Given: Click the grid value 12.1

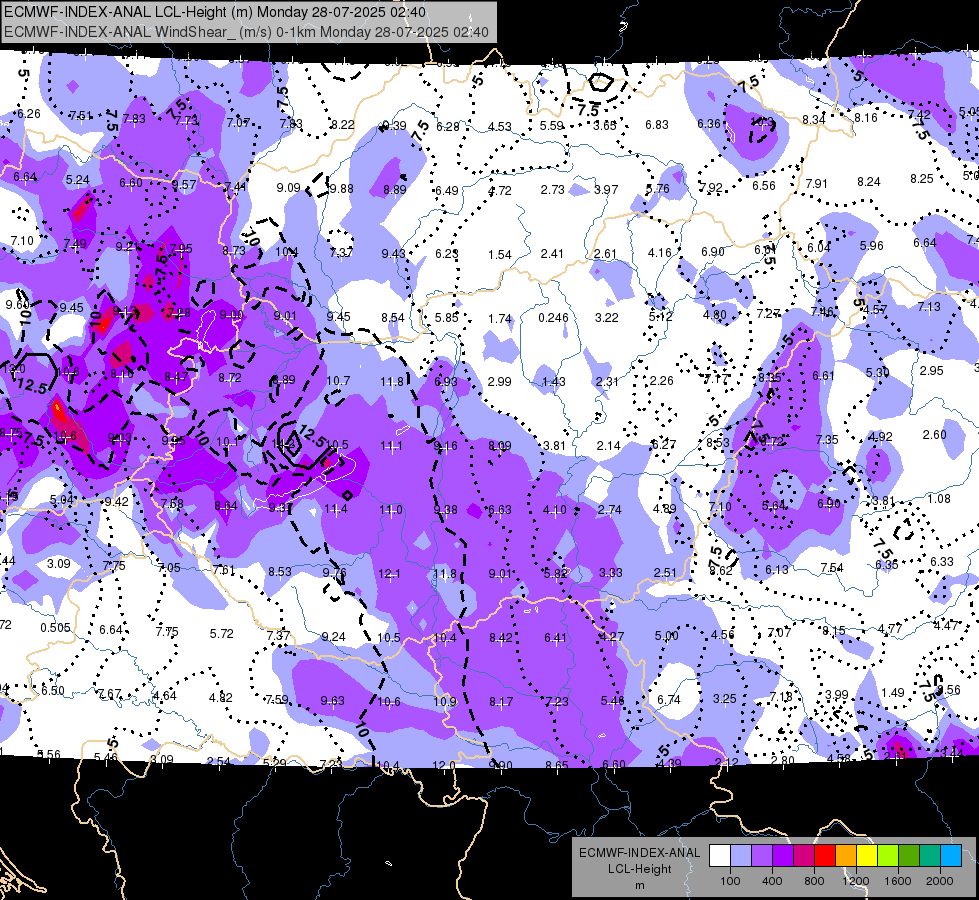Looking at the screenshot, I should 389,573.
